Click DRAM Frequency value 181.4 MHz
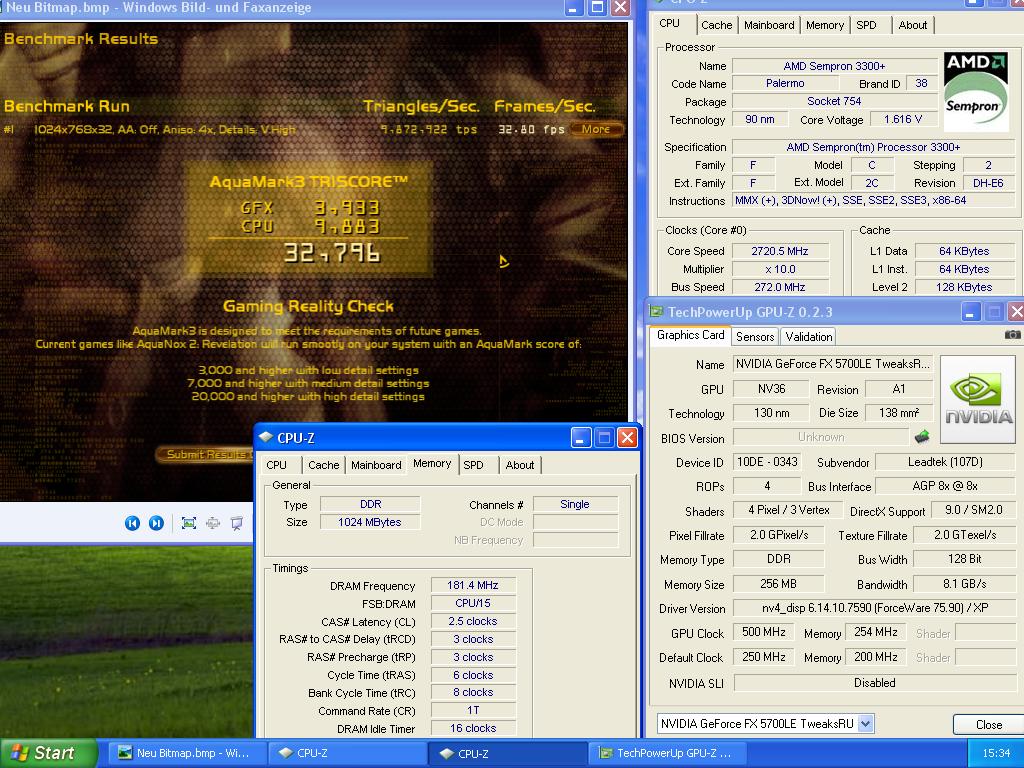This screenshot has width=1024, height=768. coord(473,585)
